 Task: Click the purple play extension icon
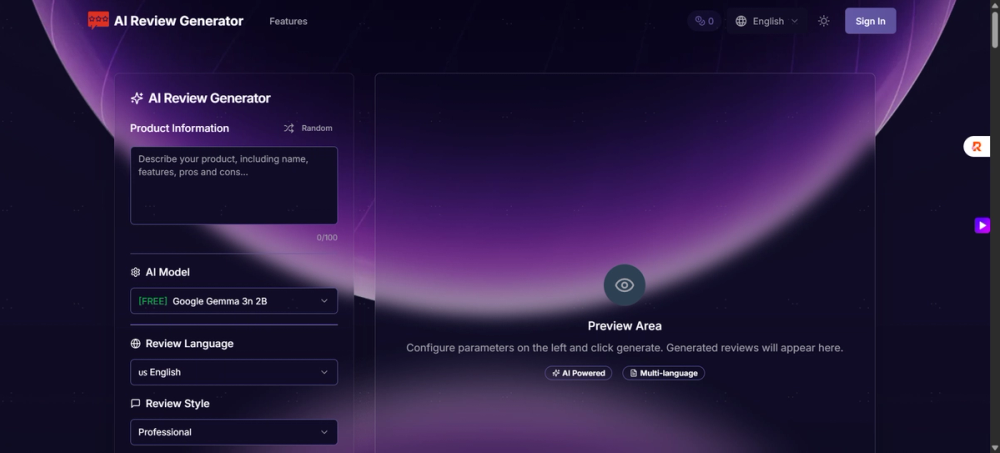tap(982, 225)
